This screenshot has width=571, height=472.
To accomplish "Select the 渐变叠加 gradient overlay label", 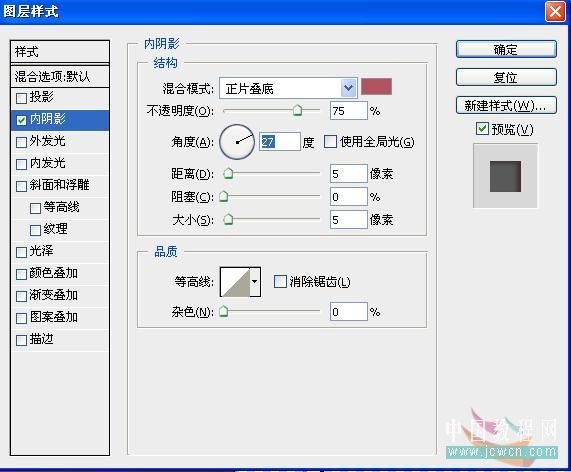I will [x=54, y=295].
